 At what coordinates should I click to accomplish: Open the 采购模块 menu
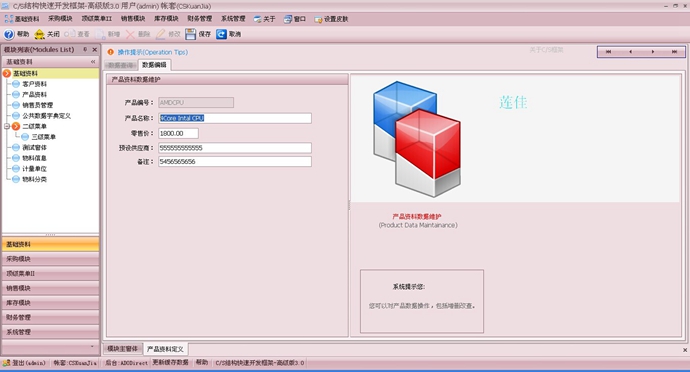click(60, 18)
